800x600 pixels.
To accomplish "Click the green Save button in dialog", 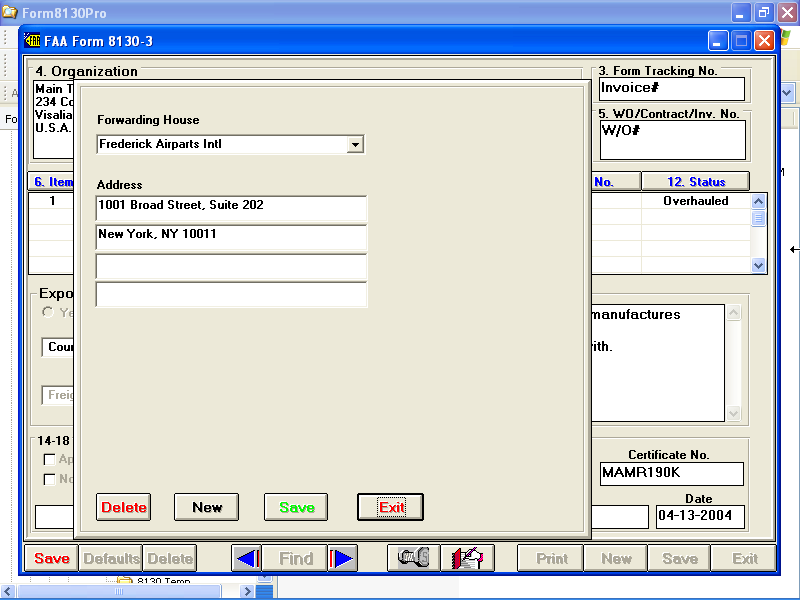I will (x=297, y=508).
